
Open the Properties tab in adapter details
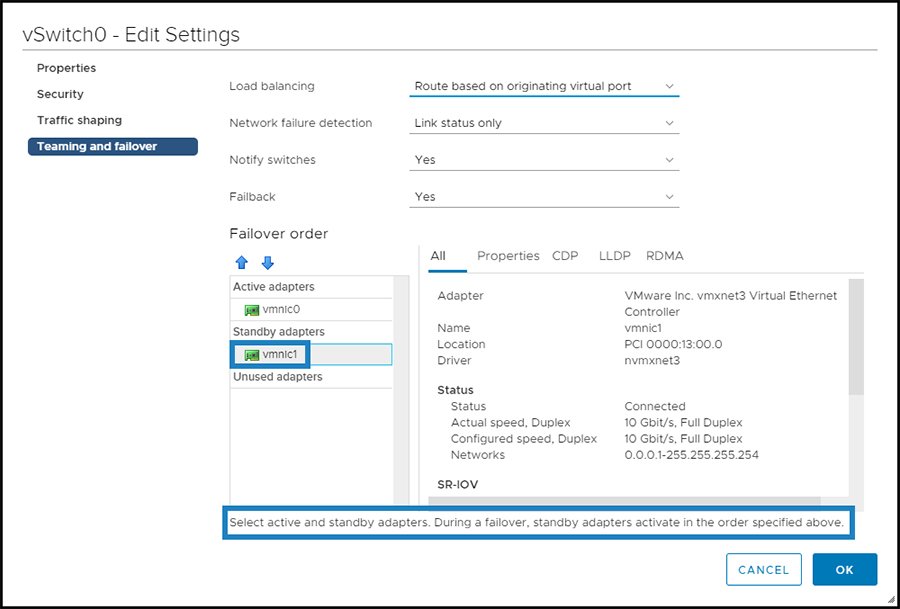508,256
